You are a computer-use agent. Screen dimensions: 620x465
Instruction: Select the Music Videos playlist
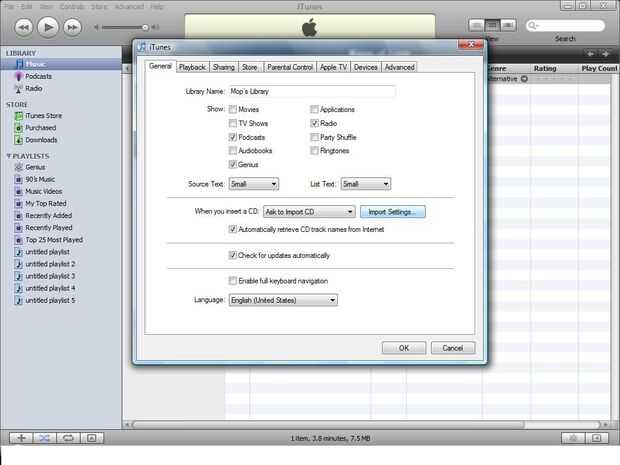[x=43, y=191]
